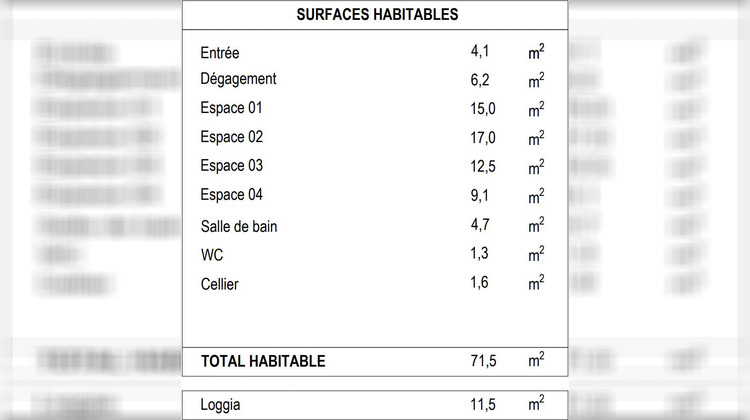Select the Entrée row label
Viewport: 750px width, 420px height.
220,53
